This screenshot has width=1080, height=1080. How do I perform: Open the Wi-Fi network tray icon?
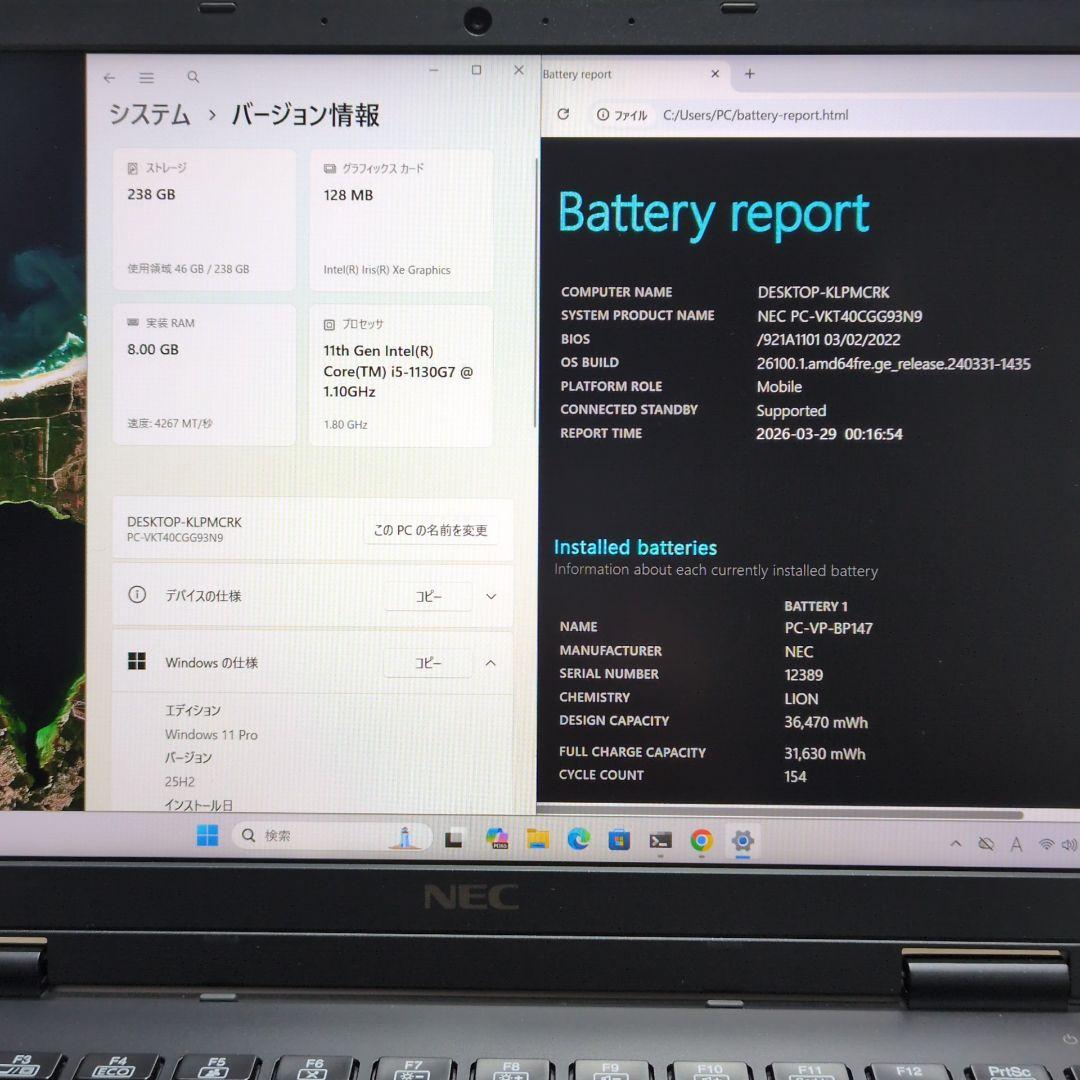[x=1046, y=844]
